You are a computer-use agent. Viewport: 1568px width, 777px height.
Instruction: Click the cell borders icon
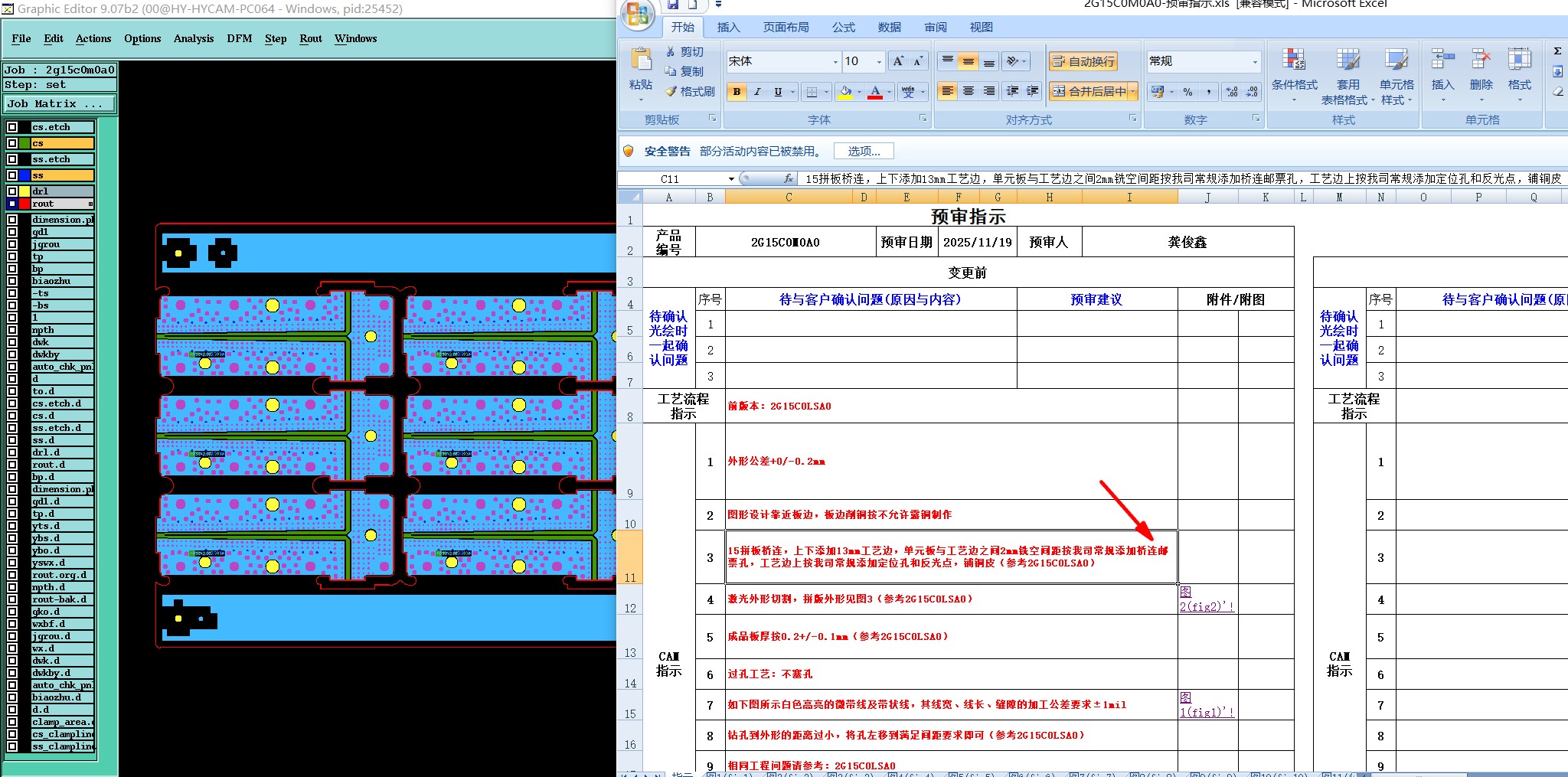812,92
